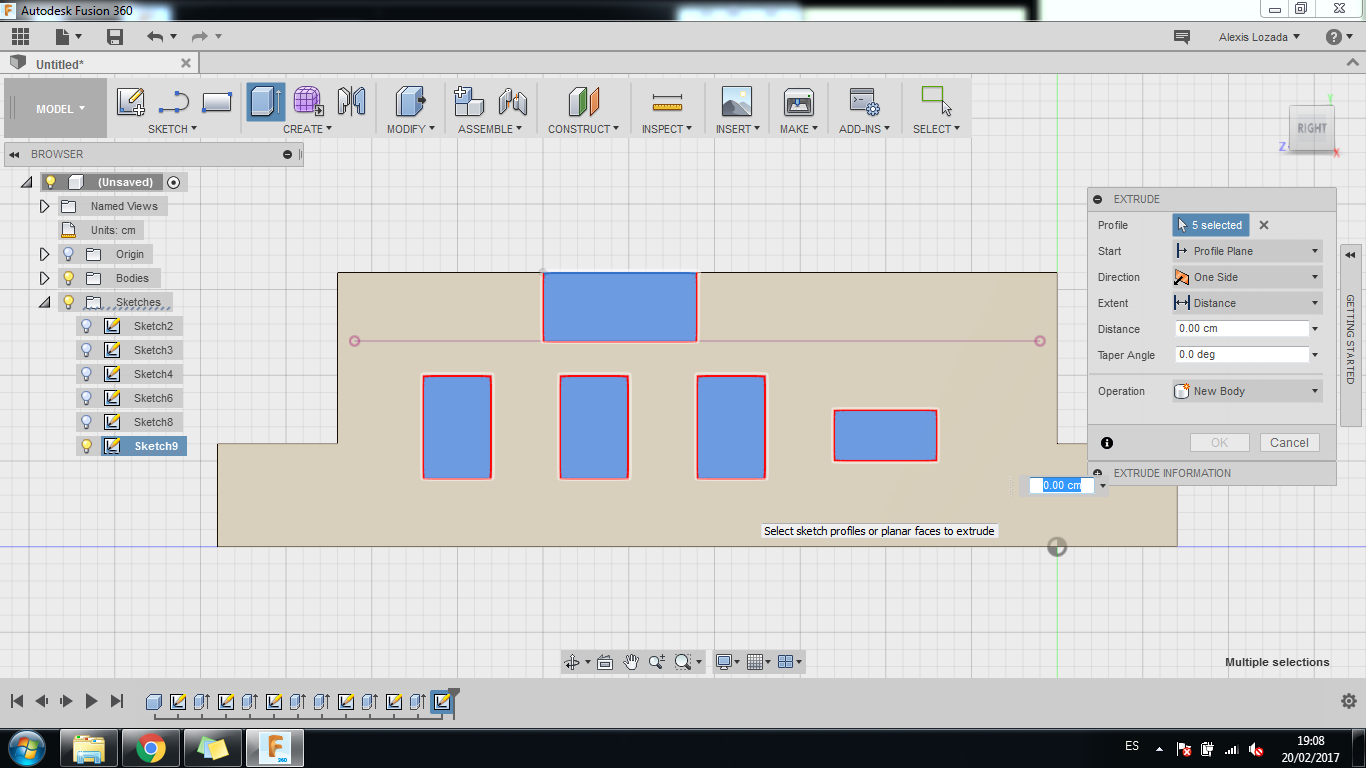Click the Look At icon

pyautogui.click(x=605, y=662)
